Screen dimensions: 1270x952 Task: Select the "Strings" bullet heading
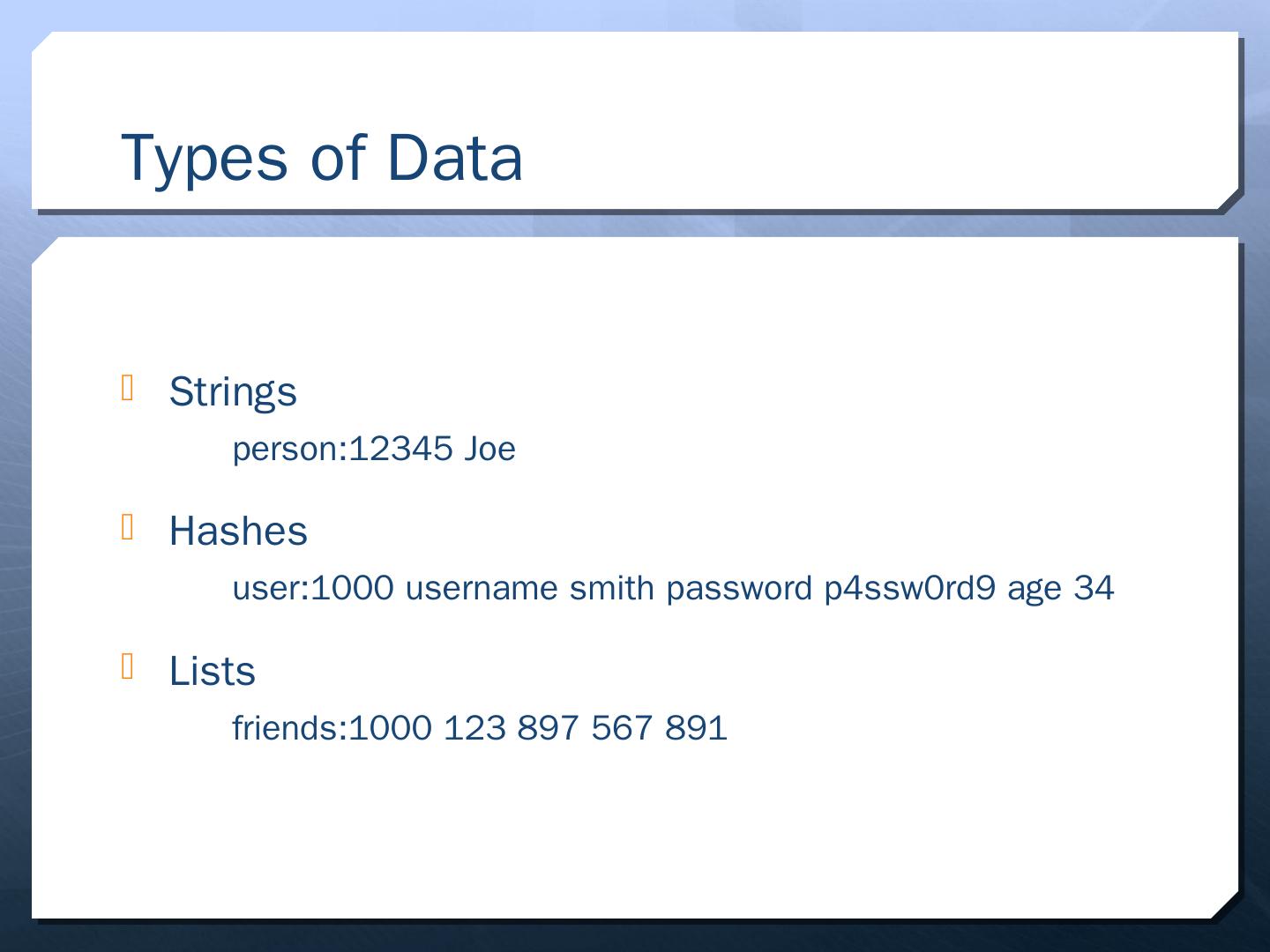pos(233,392)
